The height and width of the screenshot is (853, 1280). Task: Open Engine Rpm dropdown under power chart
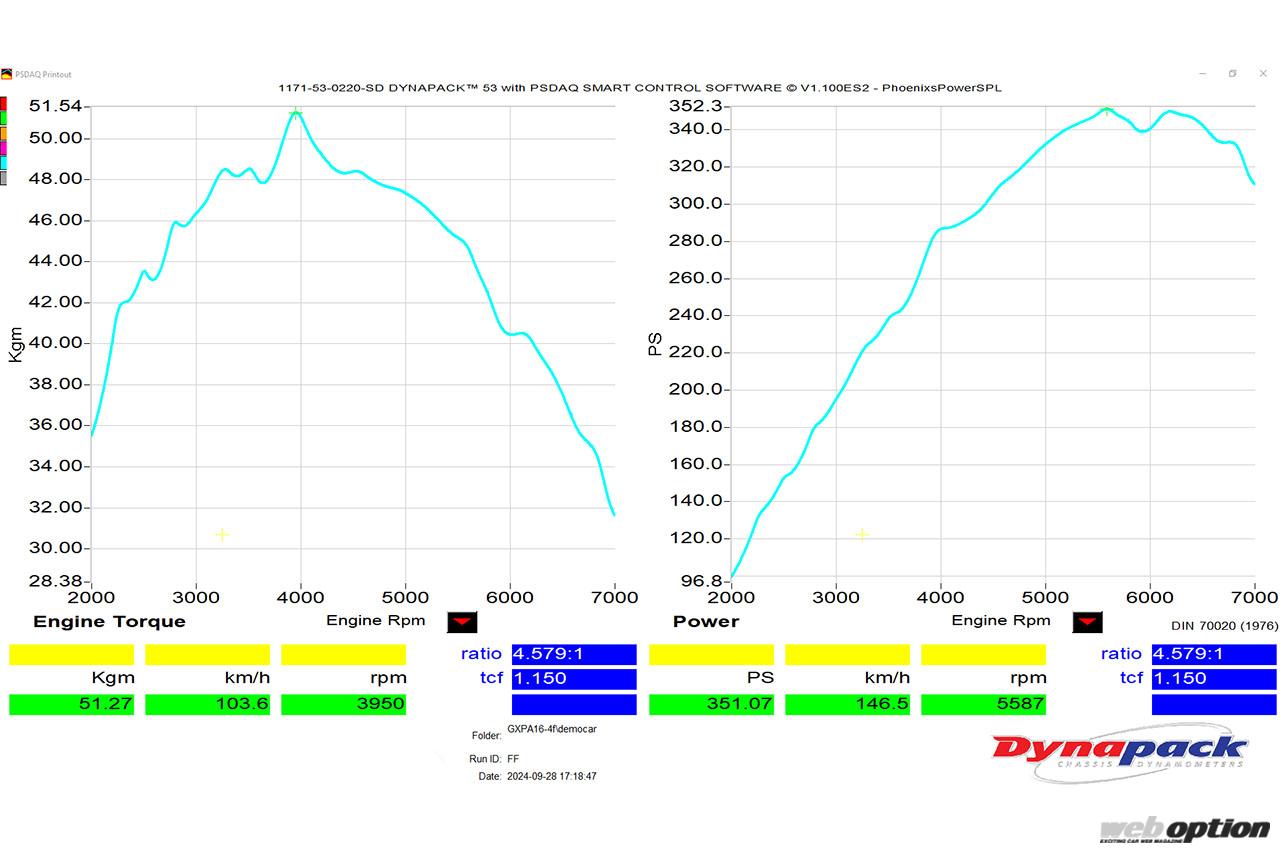coord(1087,622)
